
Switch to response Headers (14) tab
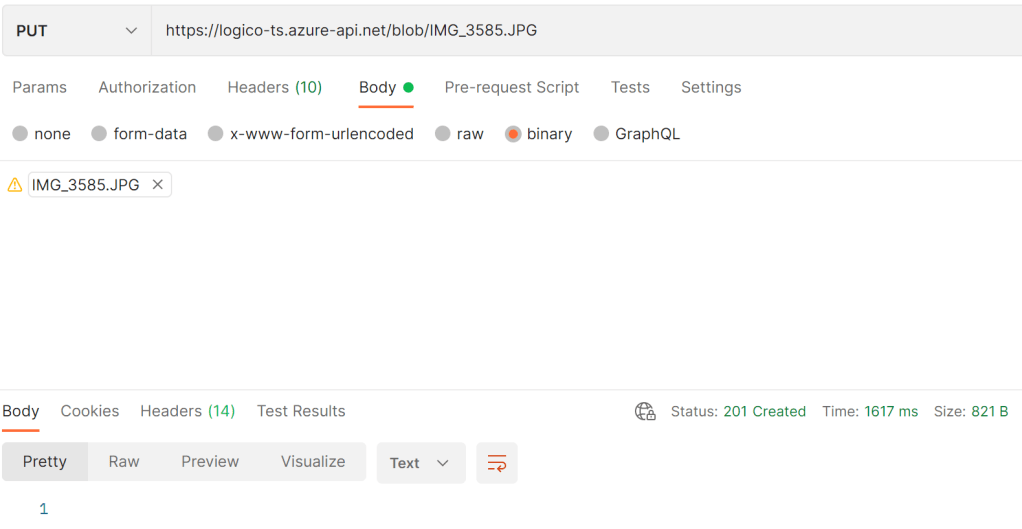187,411
